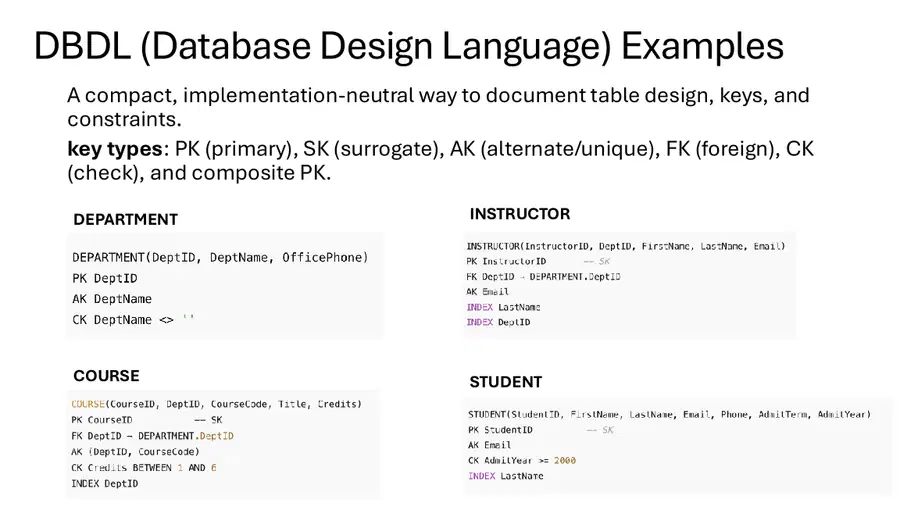Click the INSTRUCTOR schema definition line
This screenshot has width=900, height=506.
[626, 246]
